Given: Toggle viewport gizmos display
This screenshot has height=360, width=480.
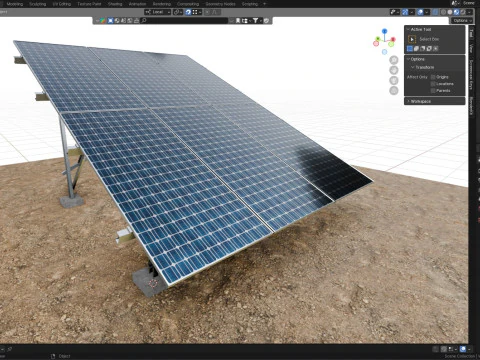Looking at the screenshot, I should tap(405, 12).
